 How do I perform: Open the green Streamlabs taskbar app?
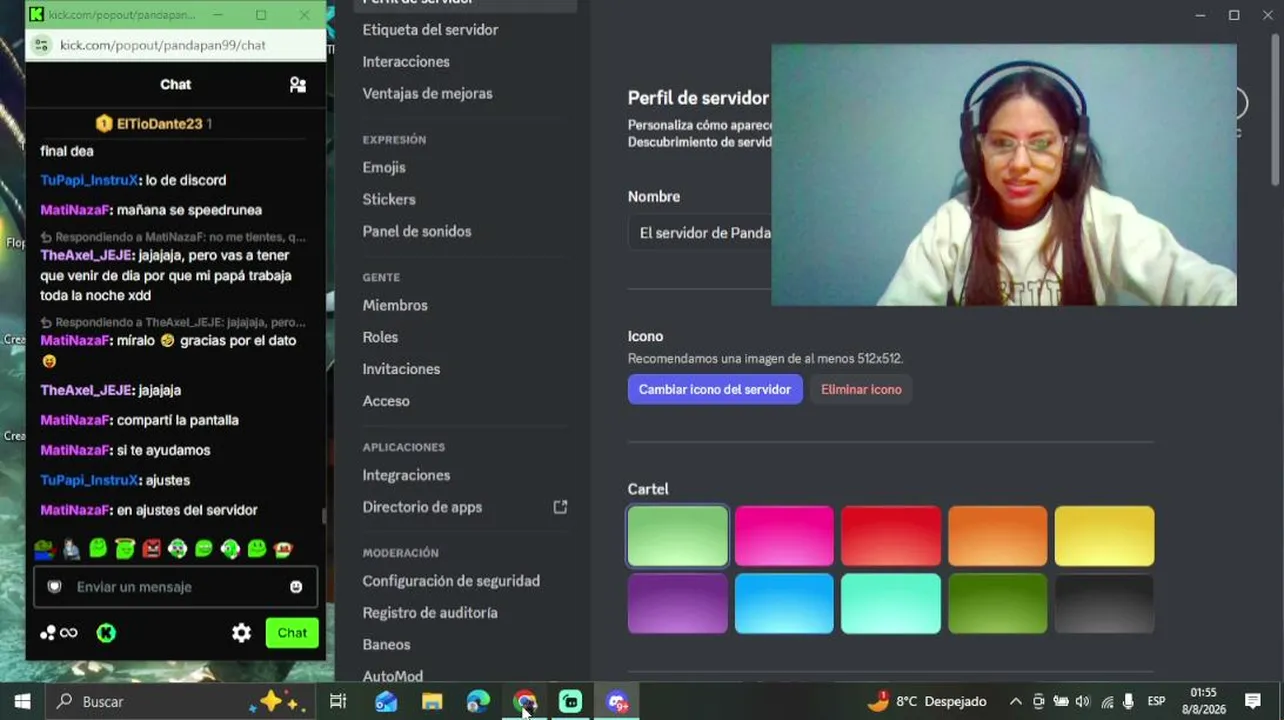tap(571, 702)
